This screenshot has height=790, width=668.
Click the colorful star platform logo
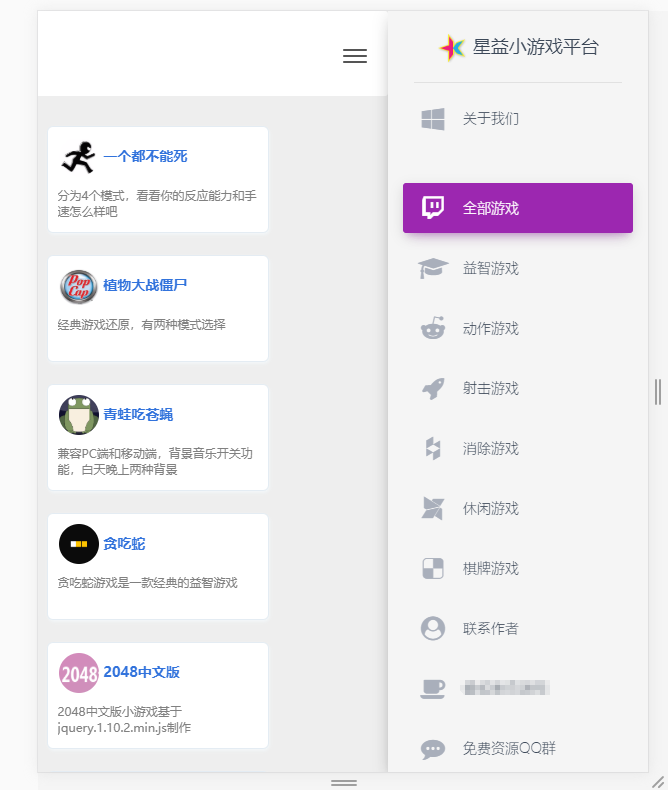click(453, 47)
